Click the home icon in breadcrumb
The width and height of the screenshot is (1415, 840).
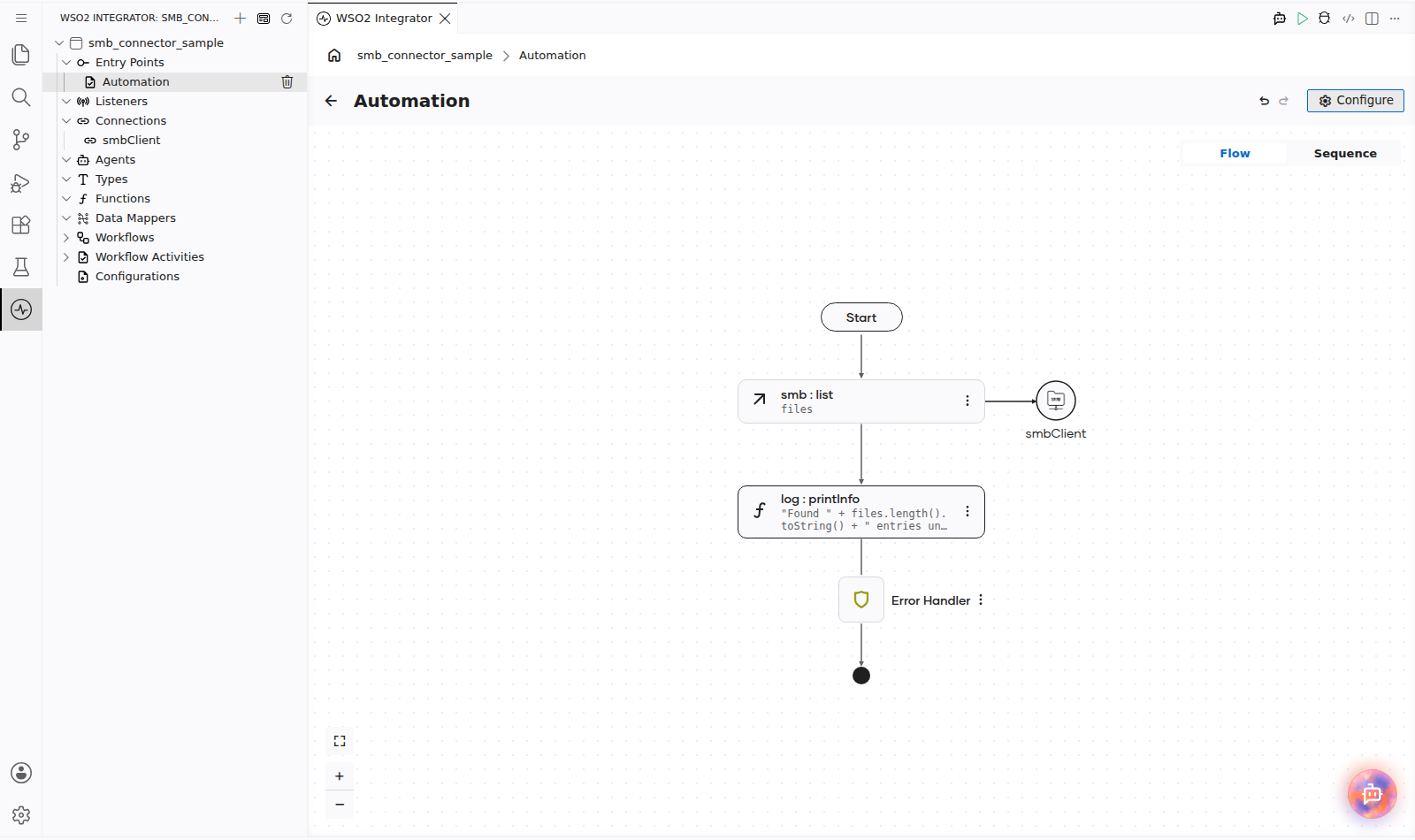click(x=334, y=55)
